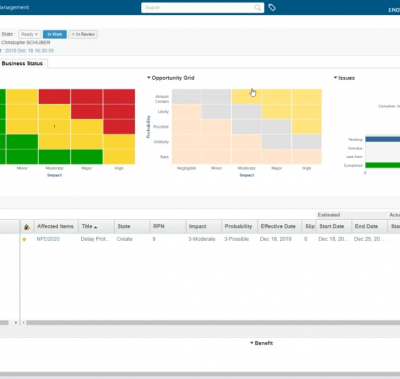400x379 pixels.
Task: Collapse the Benefit section
Action: point(252,343)
